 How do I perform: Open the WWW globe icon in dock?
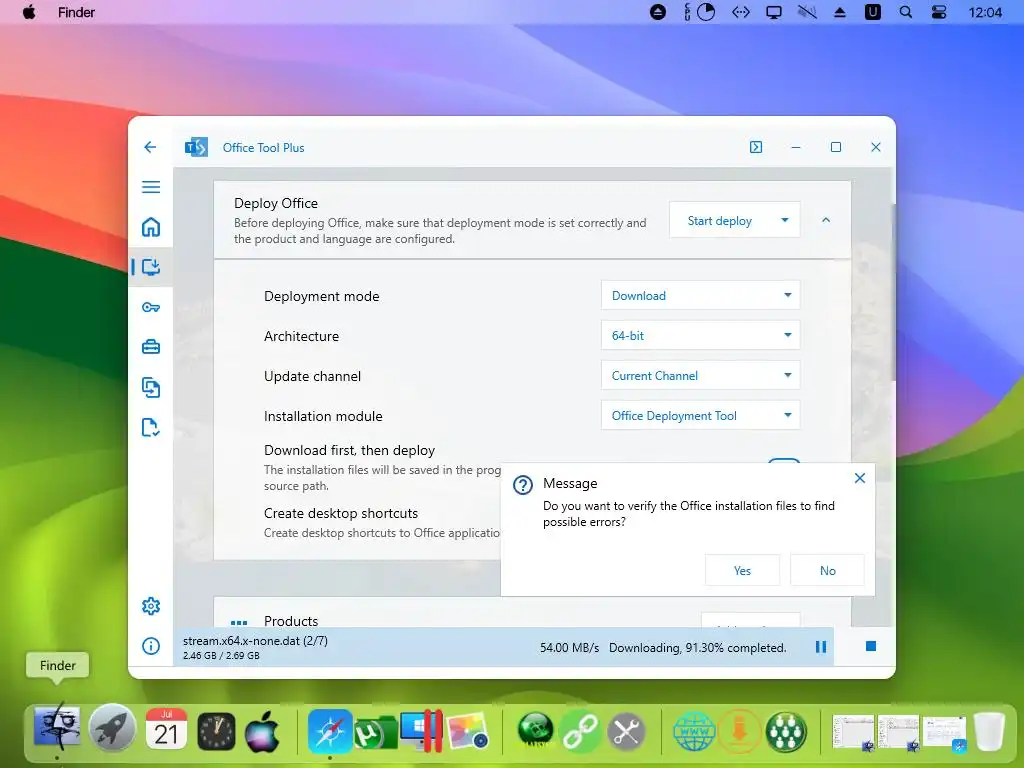click(694, 731)
